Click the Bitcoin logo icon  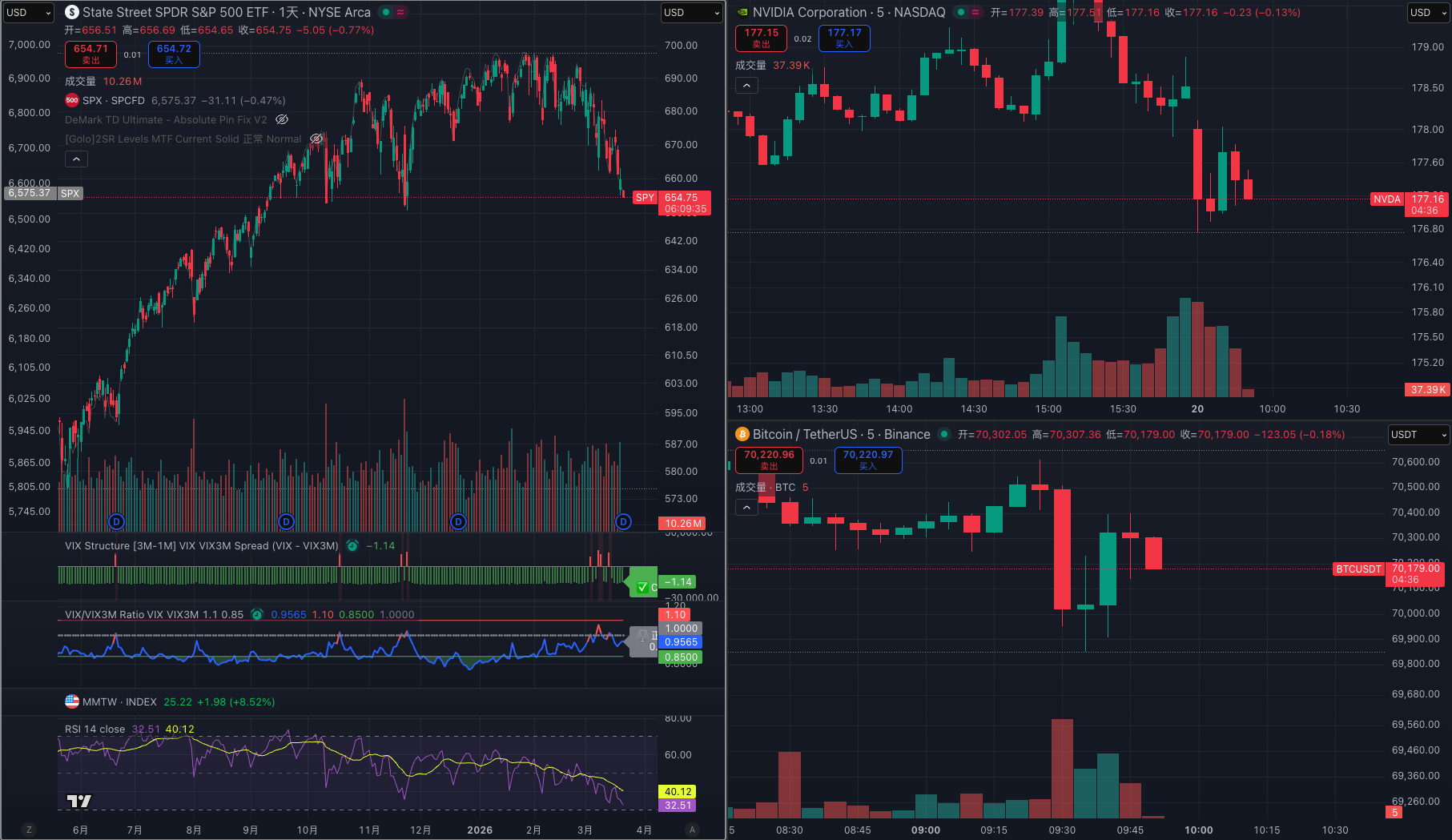pos(742,434)
